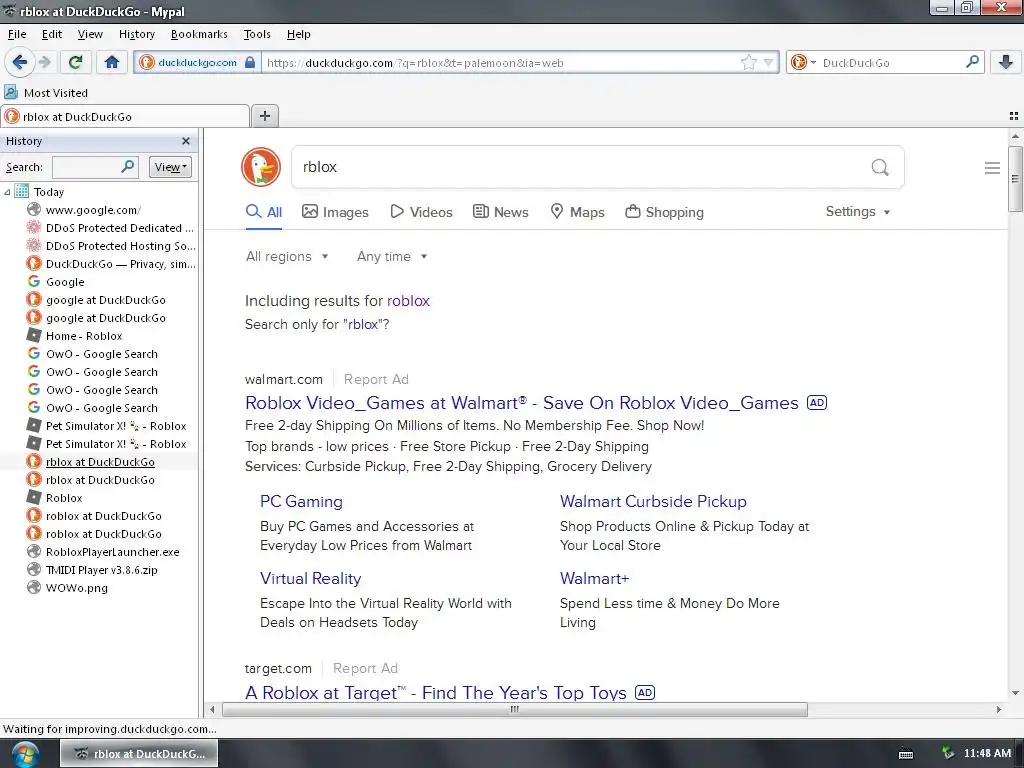The width and height of the screenshot is (1024, 768).
Task: Switch to the Shopping results tab
Action: pyautogui.click(x=664, y=212)
